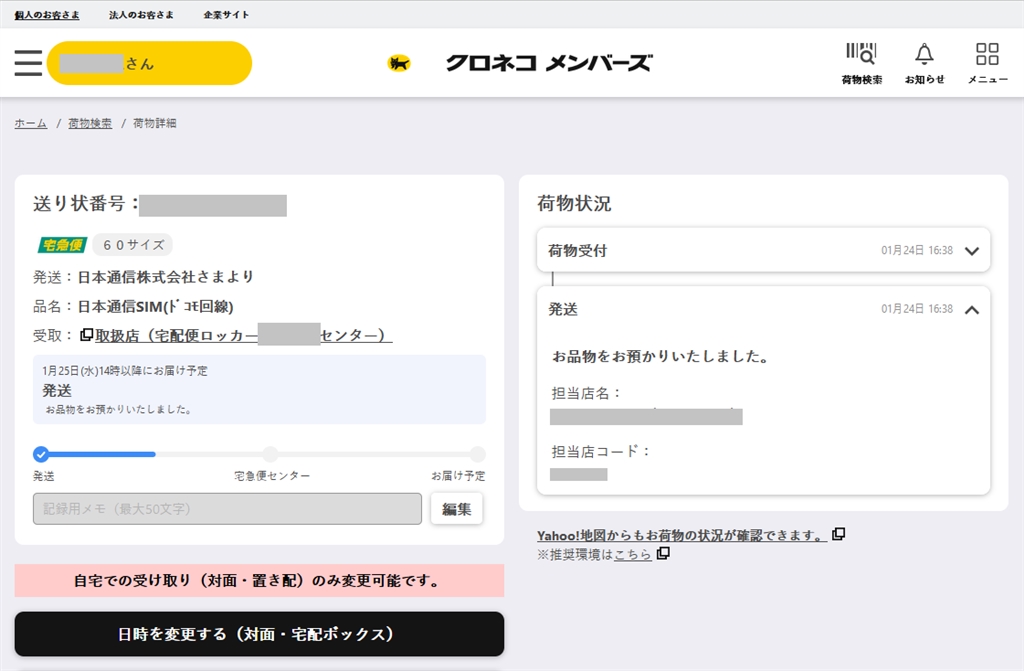Select 個人のお客さま in top bar
The width and height of the screenshot is (1024, 671).
pos(47,14)
